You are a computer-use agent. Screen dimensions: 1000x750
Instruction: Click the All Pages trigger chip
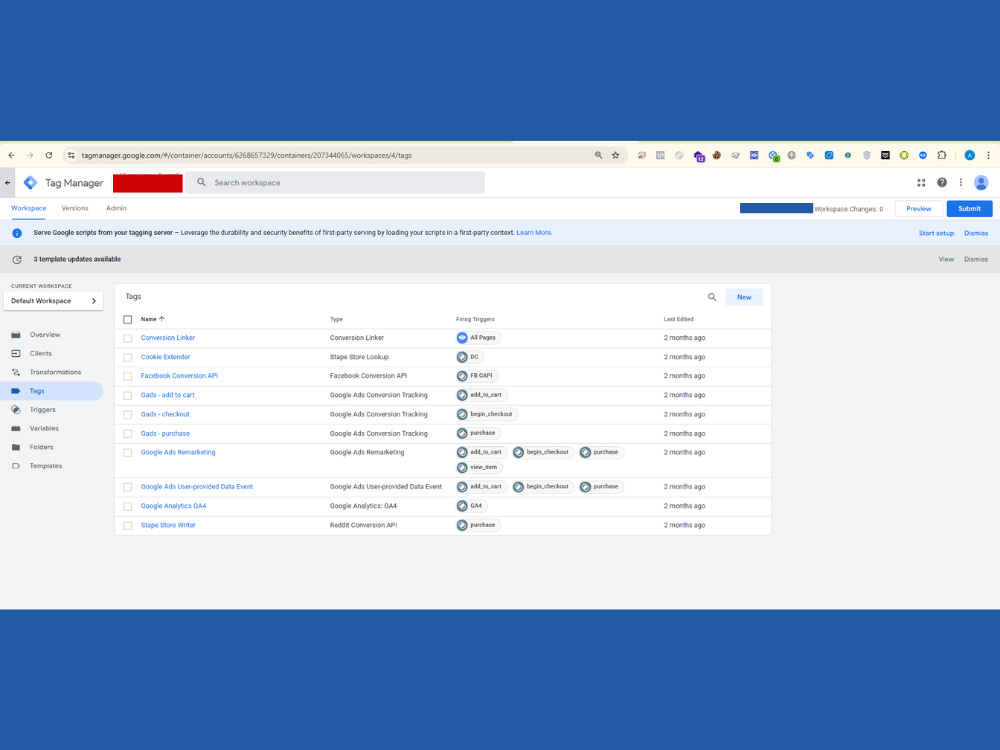tap(478, 337)
